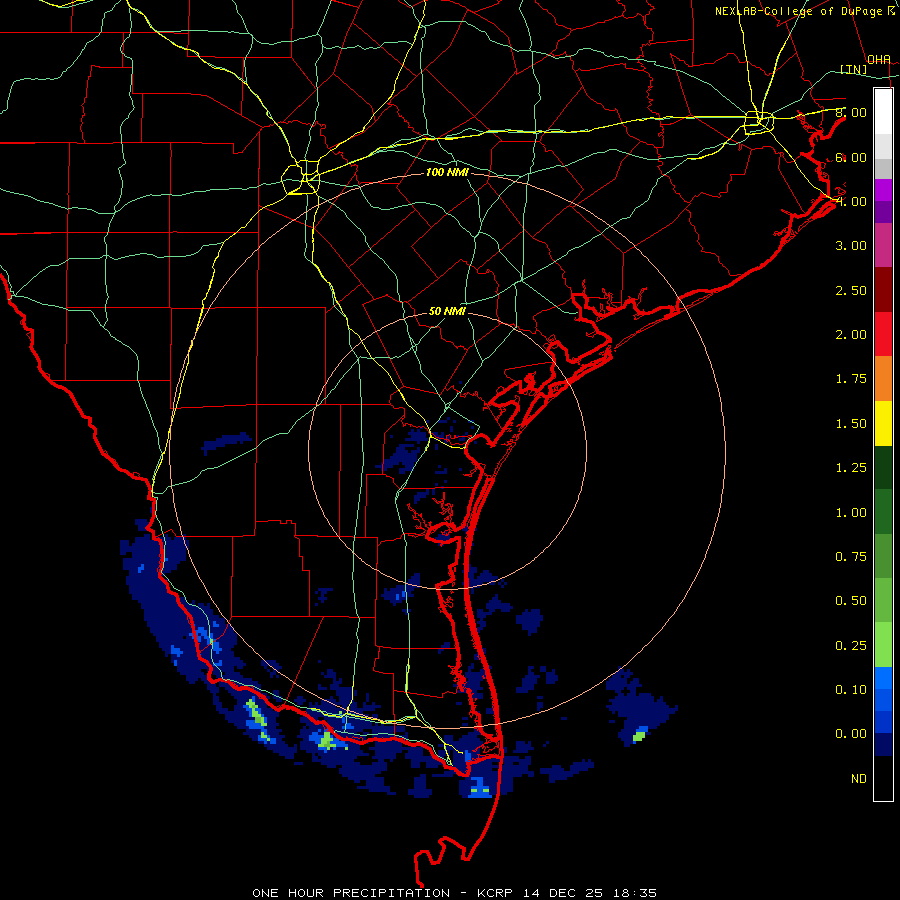Click the 3.00 legend value
Viewport: 900px width, 900px height.
pyautogui.click(x=851, y=246)
